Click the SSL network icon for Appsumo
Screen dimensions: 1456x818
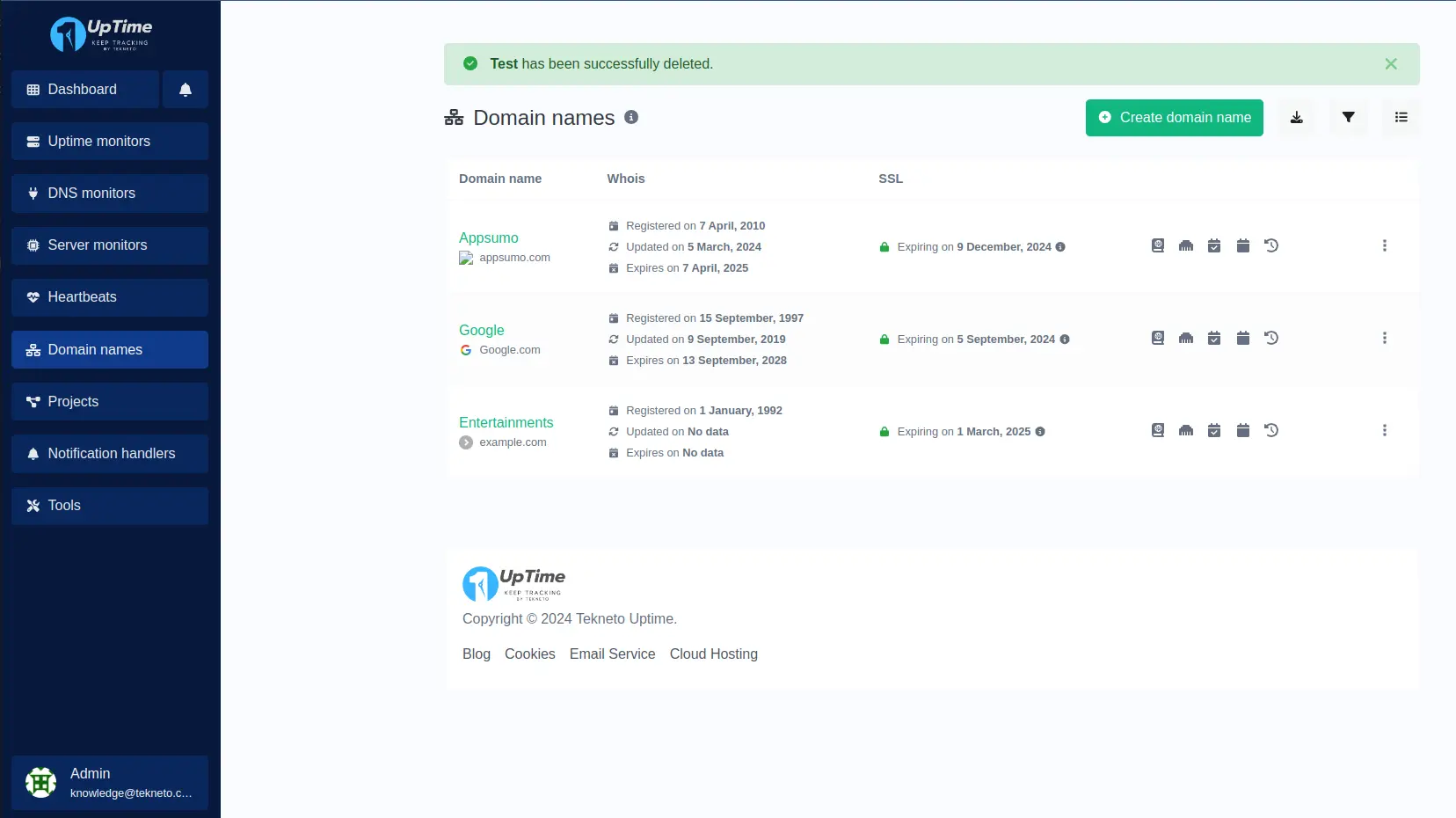click(1186, 245)
